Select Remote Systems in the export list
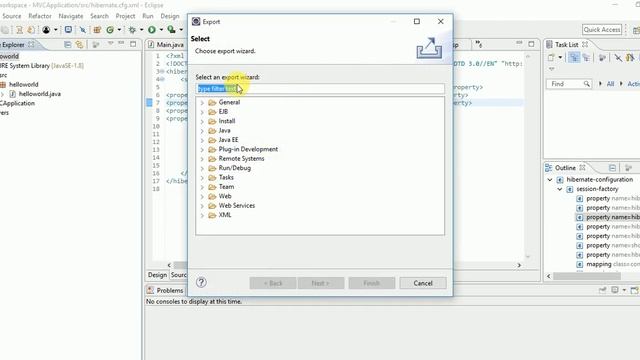Screen dimensions: 640x360 point(241,159)
